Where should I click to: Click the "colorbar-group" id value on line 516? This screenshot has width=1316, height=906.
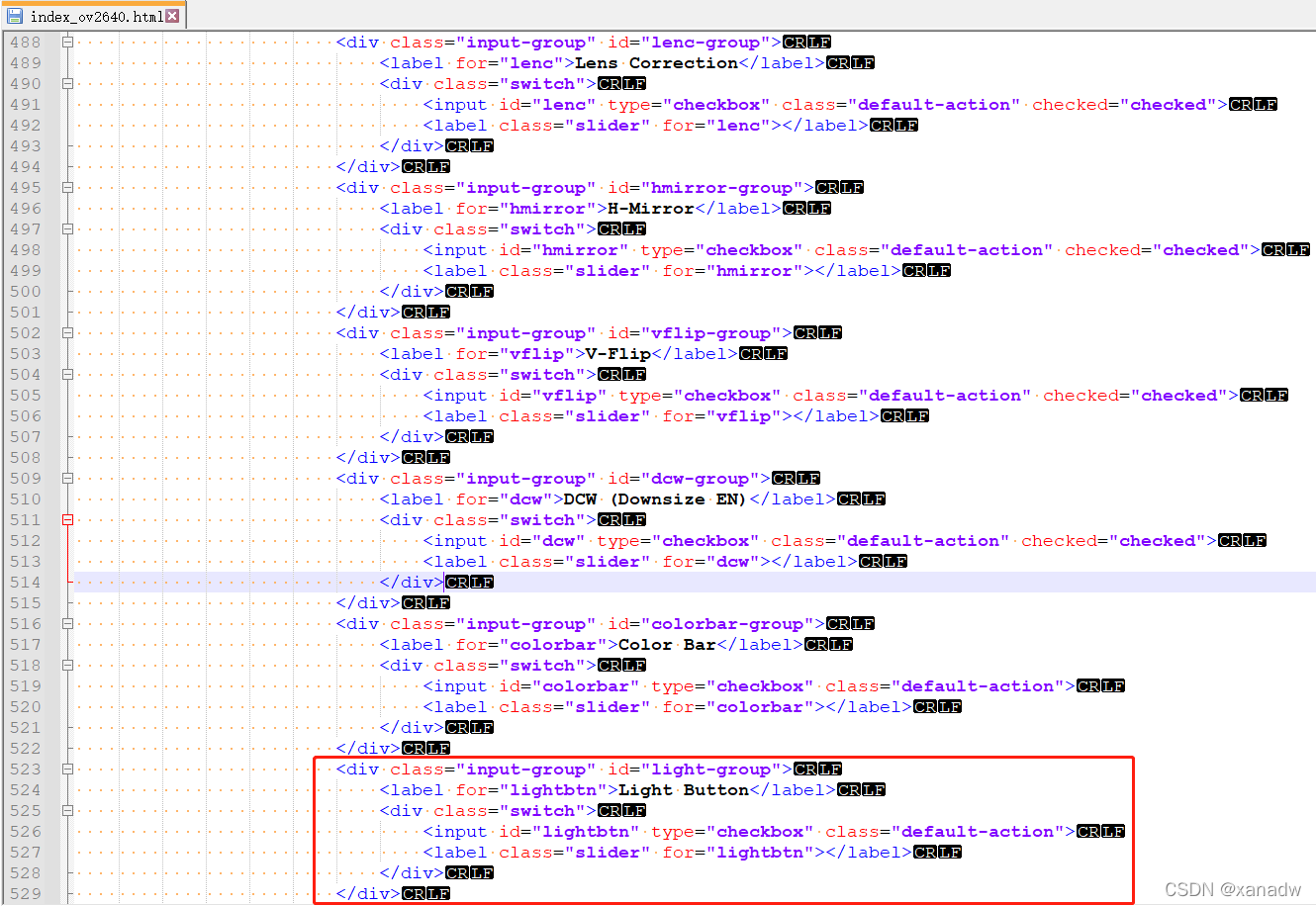(x=727, y=624)
